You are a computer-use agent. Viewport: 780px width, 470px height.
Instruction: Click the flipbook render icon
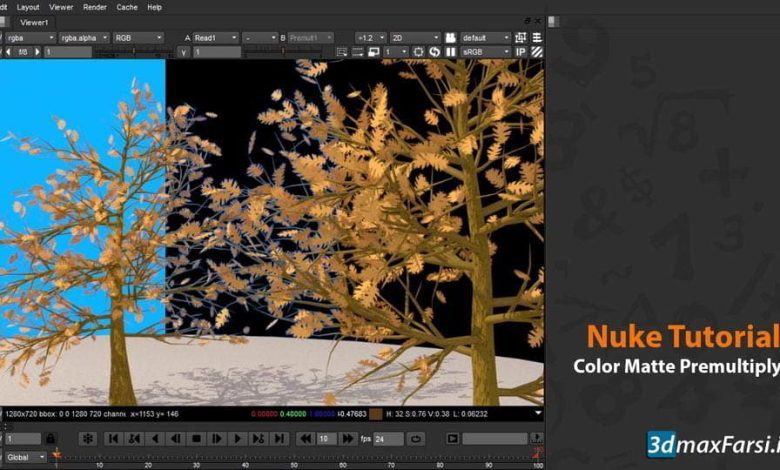pyautogui.click(x=452, y=439)
